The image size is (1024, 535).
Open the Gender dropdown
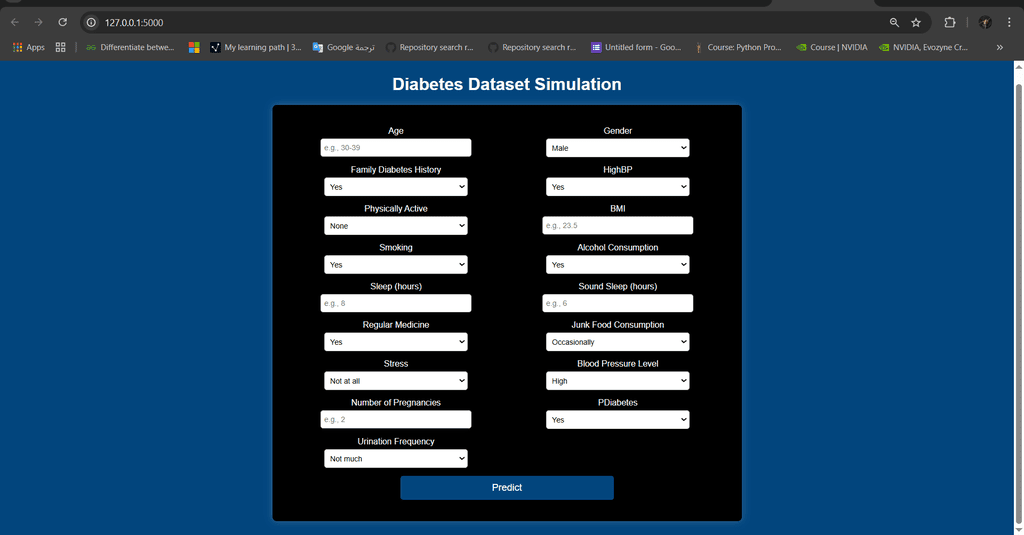tap(618, 148)
